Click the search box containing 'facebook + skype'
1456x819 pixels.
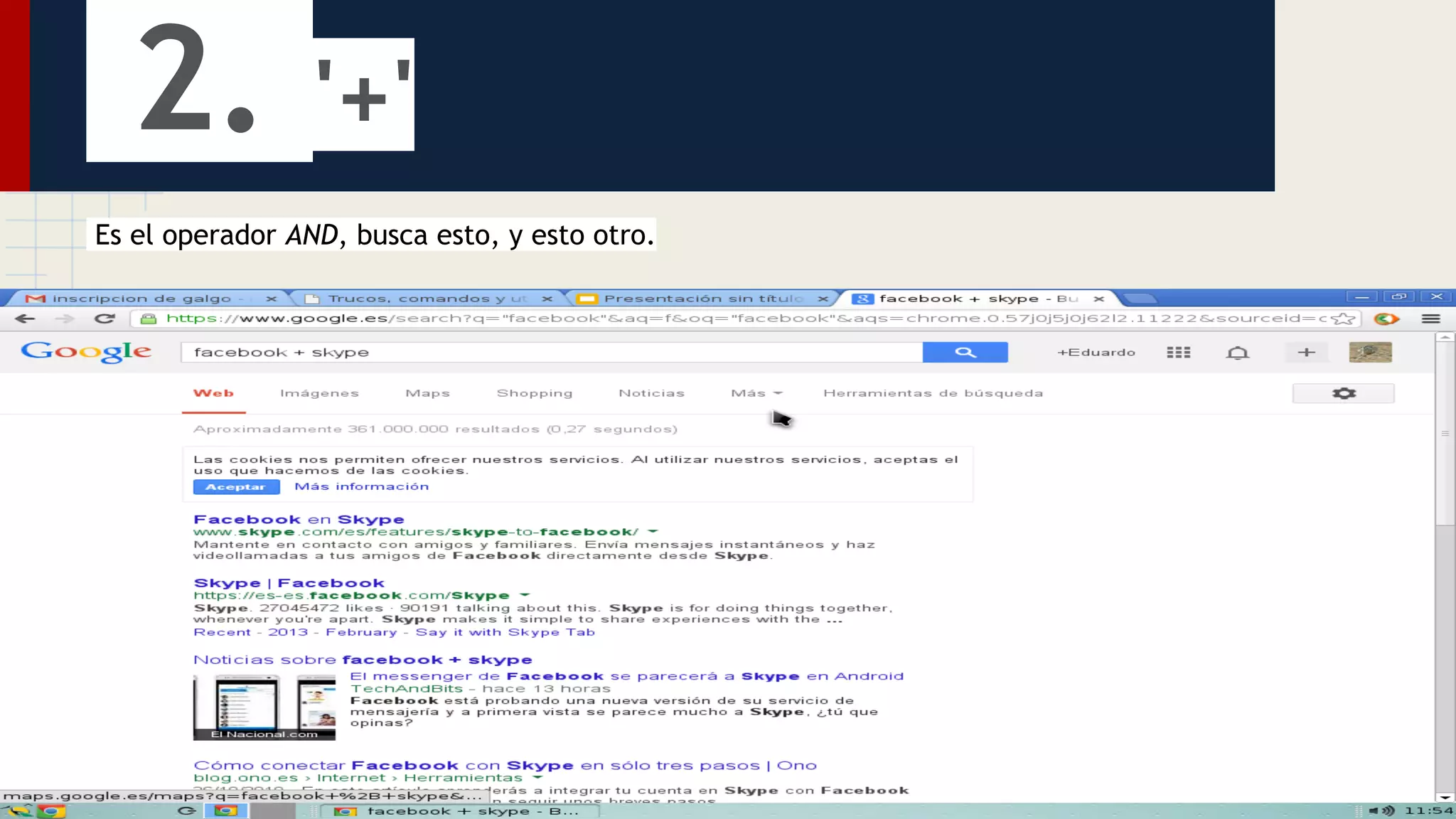(x=552, y=352)
